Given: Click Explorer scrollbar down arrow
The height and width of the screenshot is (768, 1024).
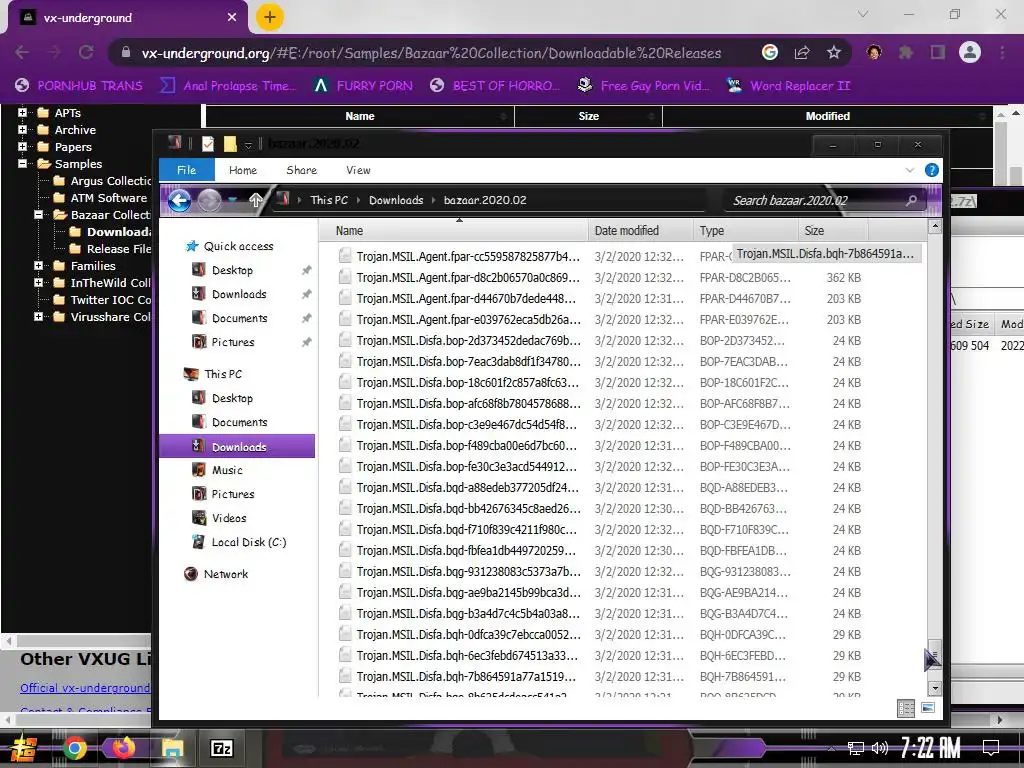Looking at the screenshot, I should tap(935, 688).
